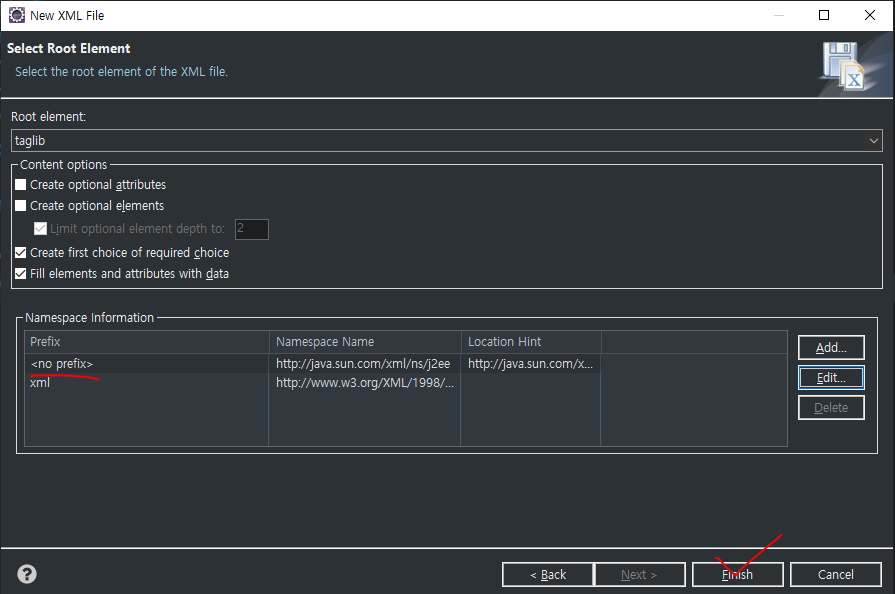Image resolution: width=895 pixels, height=594 pixels.
Task: Select the <no prefix> namespace row
Action: tap(406, 363)
